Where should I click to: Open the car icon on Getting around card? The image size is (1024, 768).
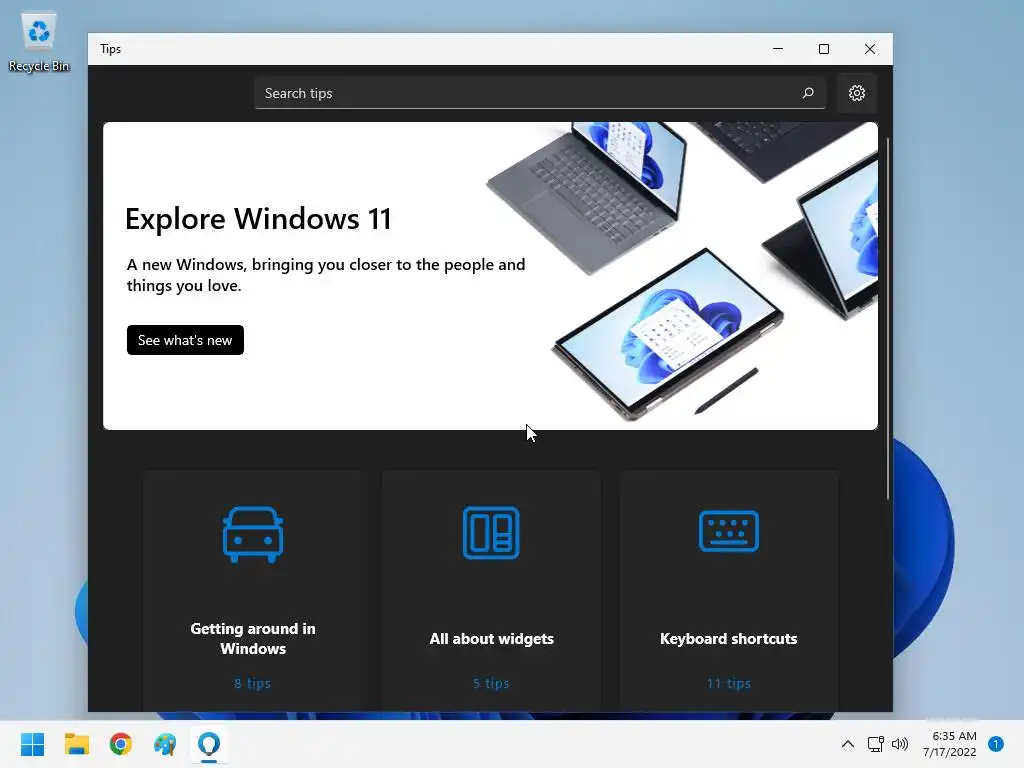click(x=253, y=534)
